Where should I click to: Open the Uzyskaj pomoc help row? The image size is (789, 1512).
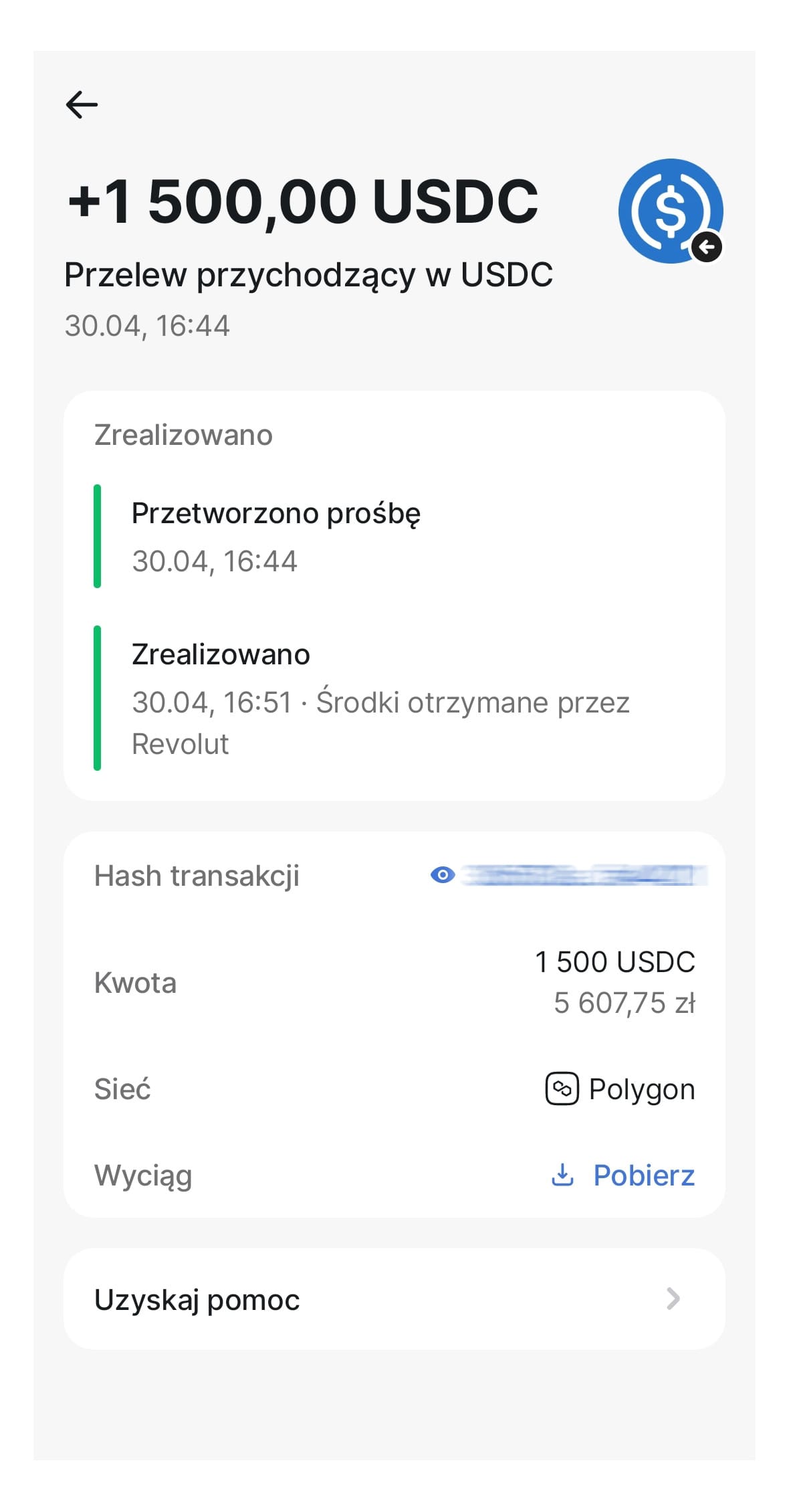(394, 1299)
